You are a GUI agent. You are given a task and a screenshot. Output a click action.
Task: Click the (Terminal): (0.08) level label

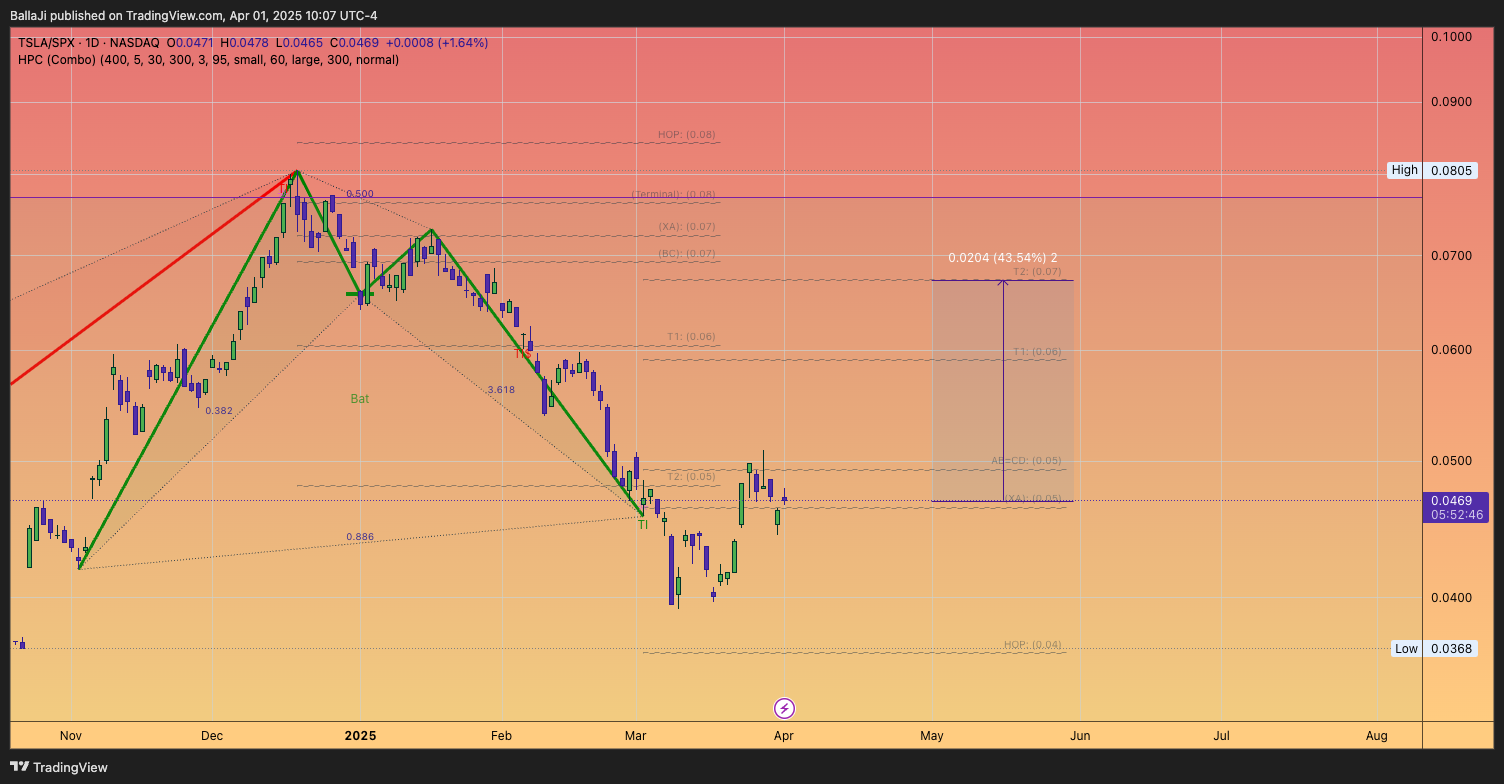tap(673, 195)
